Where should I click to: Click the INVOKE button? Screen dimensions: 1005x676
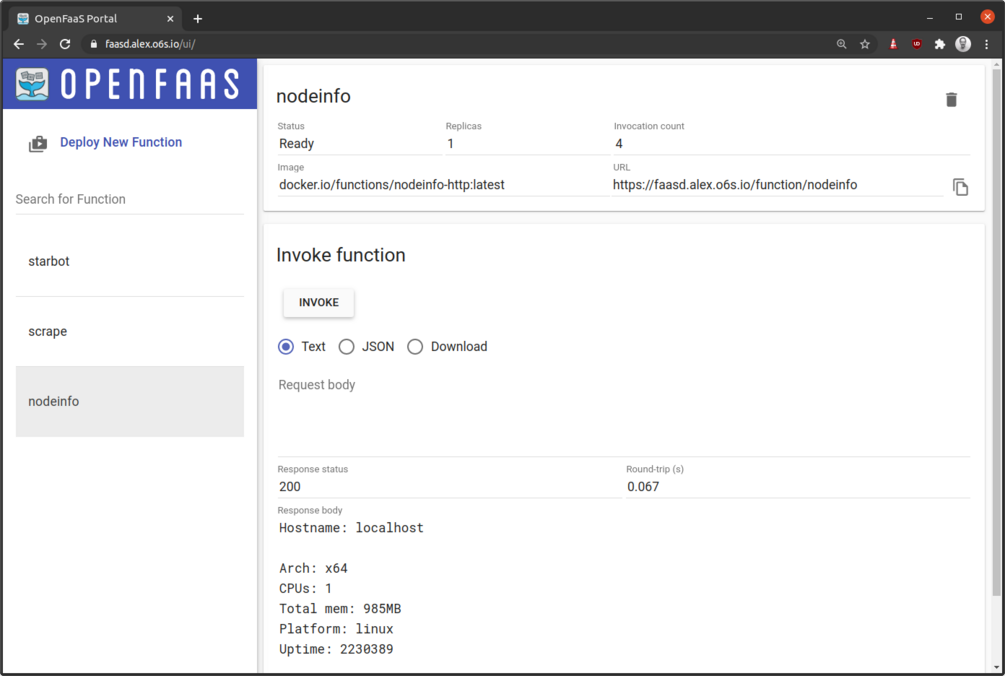(x=319, y=302)
